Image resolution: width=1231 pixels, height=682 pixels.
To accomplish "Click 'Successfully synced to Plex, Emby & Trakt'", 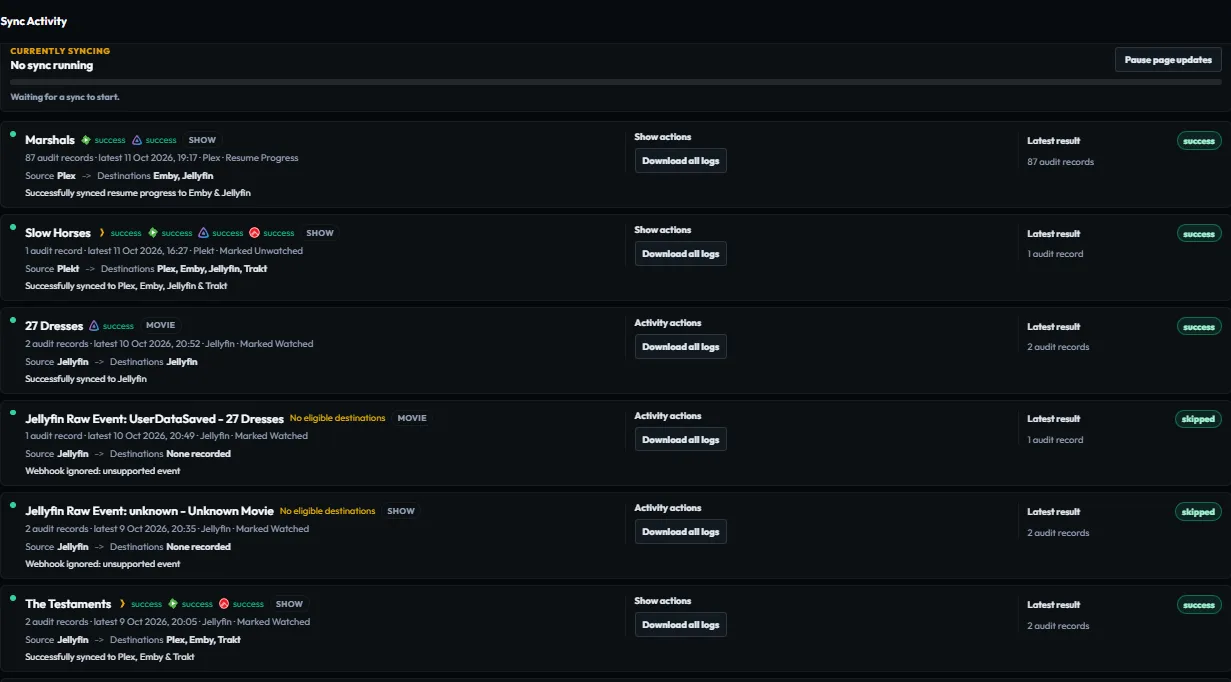I will [110, 657].
